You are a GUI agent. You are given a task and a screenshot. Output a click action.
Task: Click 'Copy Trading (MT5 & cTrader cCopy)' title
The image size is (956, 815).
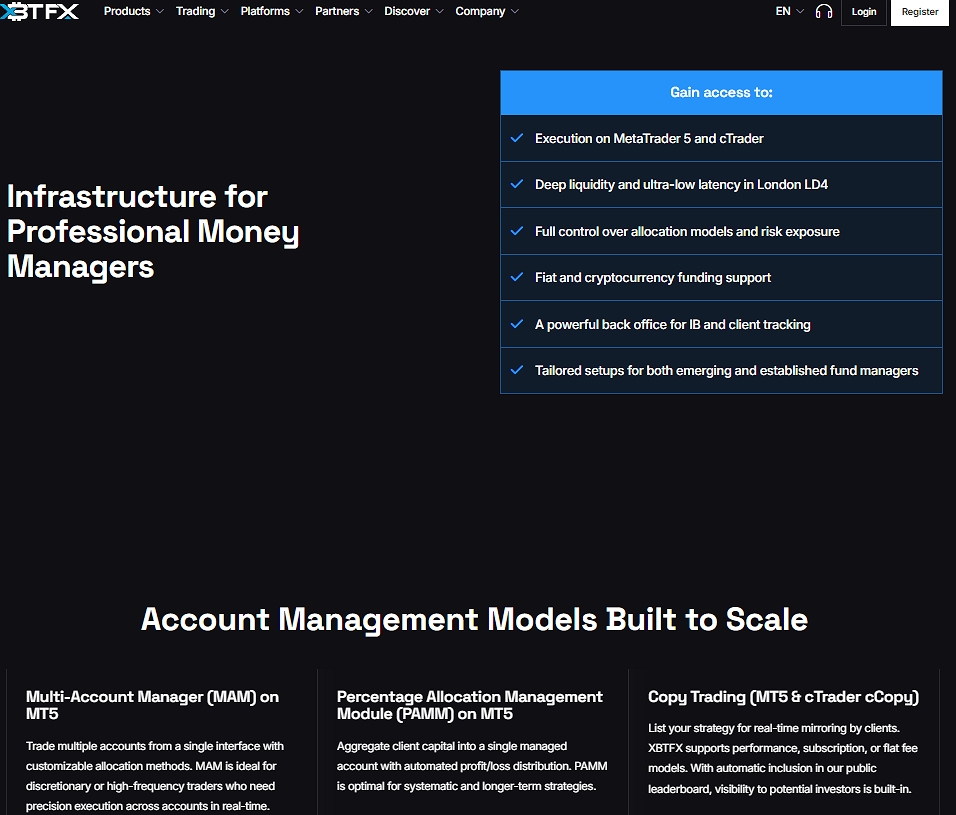(783, 697)
